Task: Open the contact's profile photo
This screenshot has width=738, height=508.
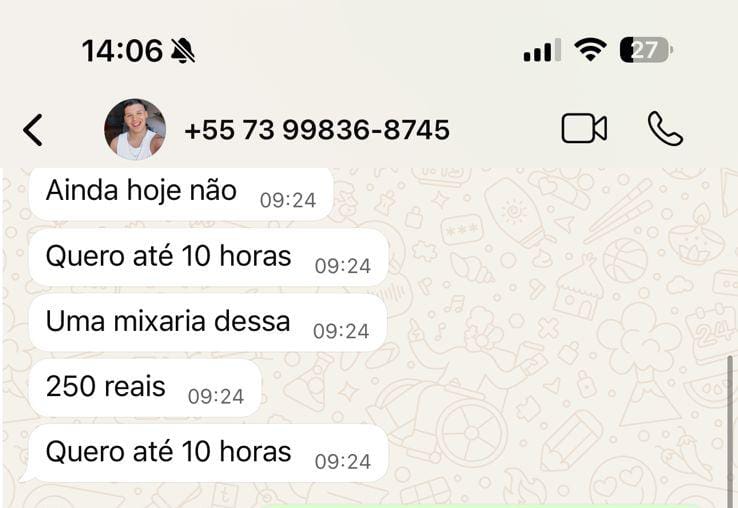Action: pyautogui.click(x=135, y=129)
